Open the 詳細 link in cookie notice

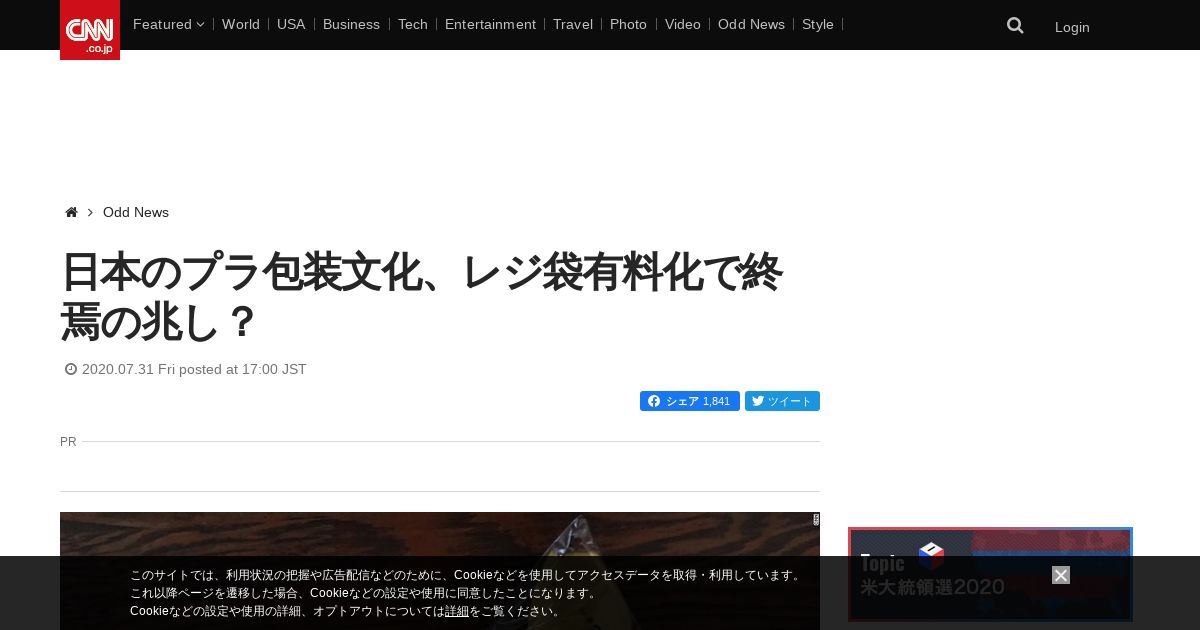point(457,611)
